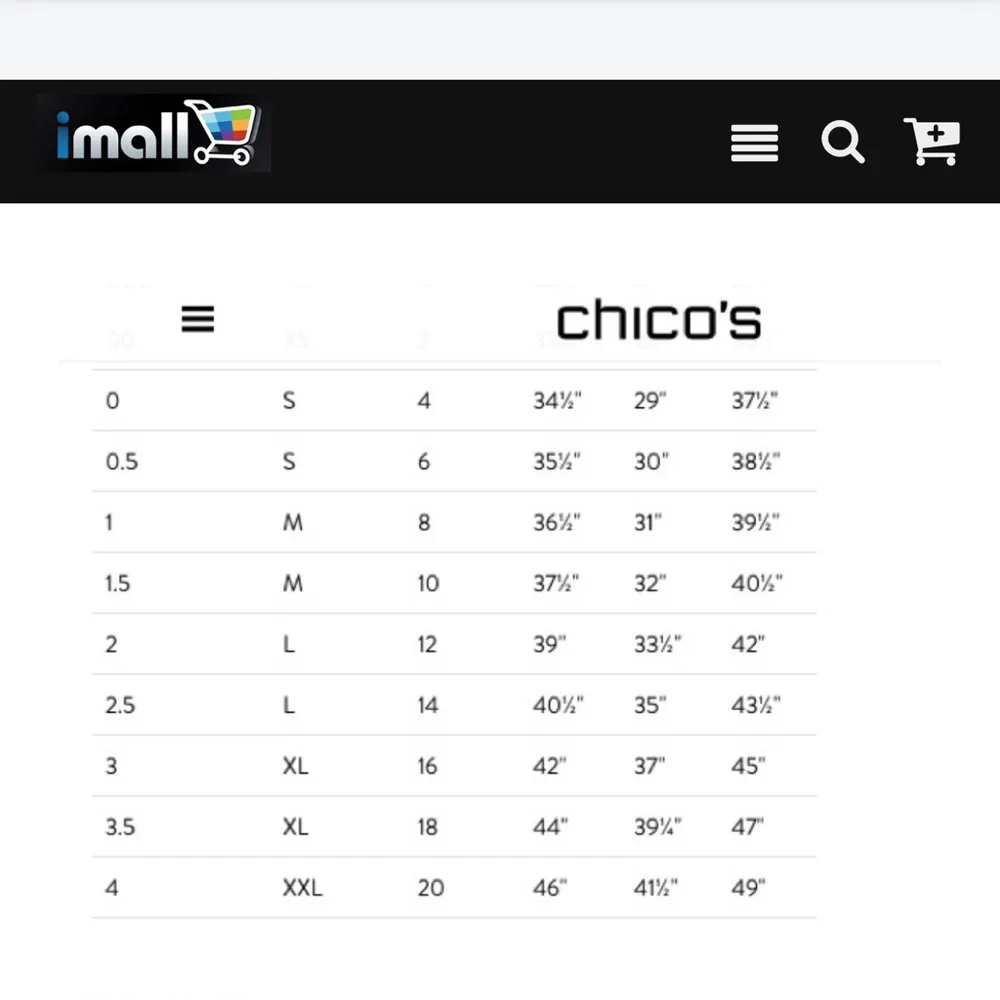The image size is (1000, 1000).
Task: Select the 39¼" measurement cell
Action: 657,827
